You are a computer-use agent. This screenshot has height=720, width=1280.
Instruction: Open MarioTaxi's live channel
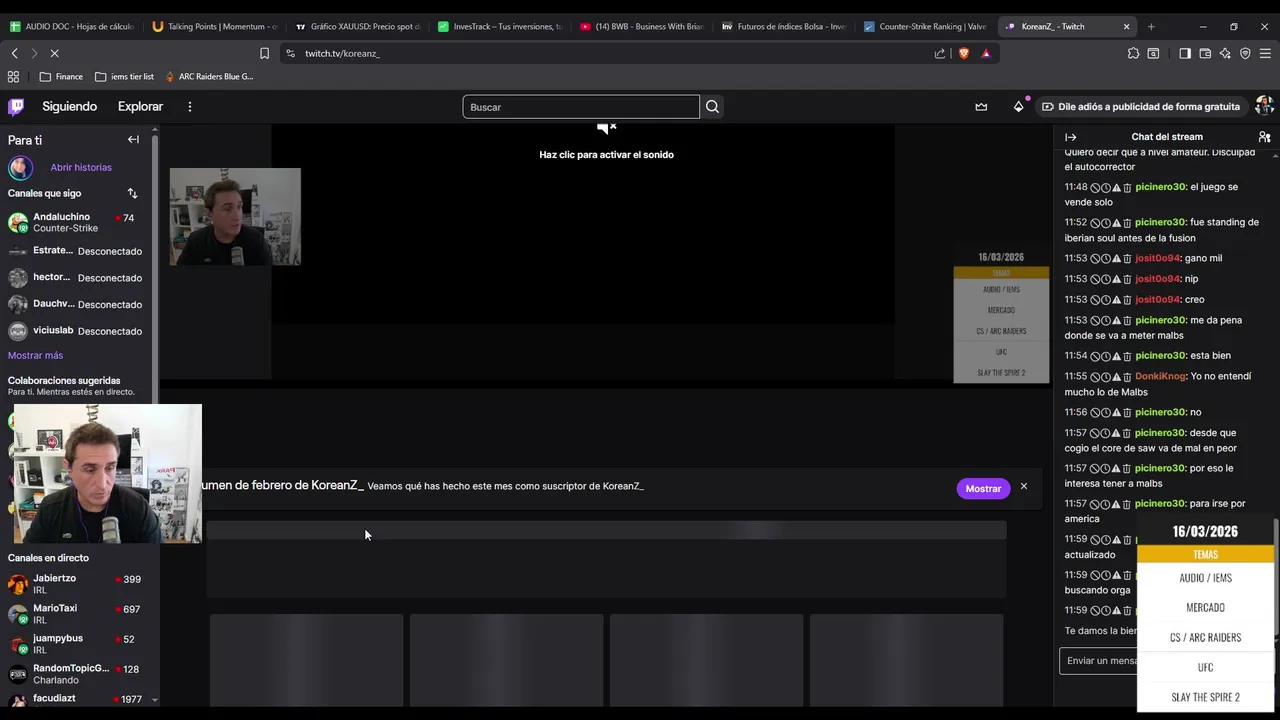[78, 614]
